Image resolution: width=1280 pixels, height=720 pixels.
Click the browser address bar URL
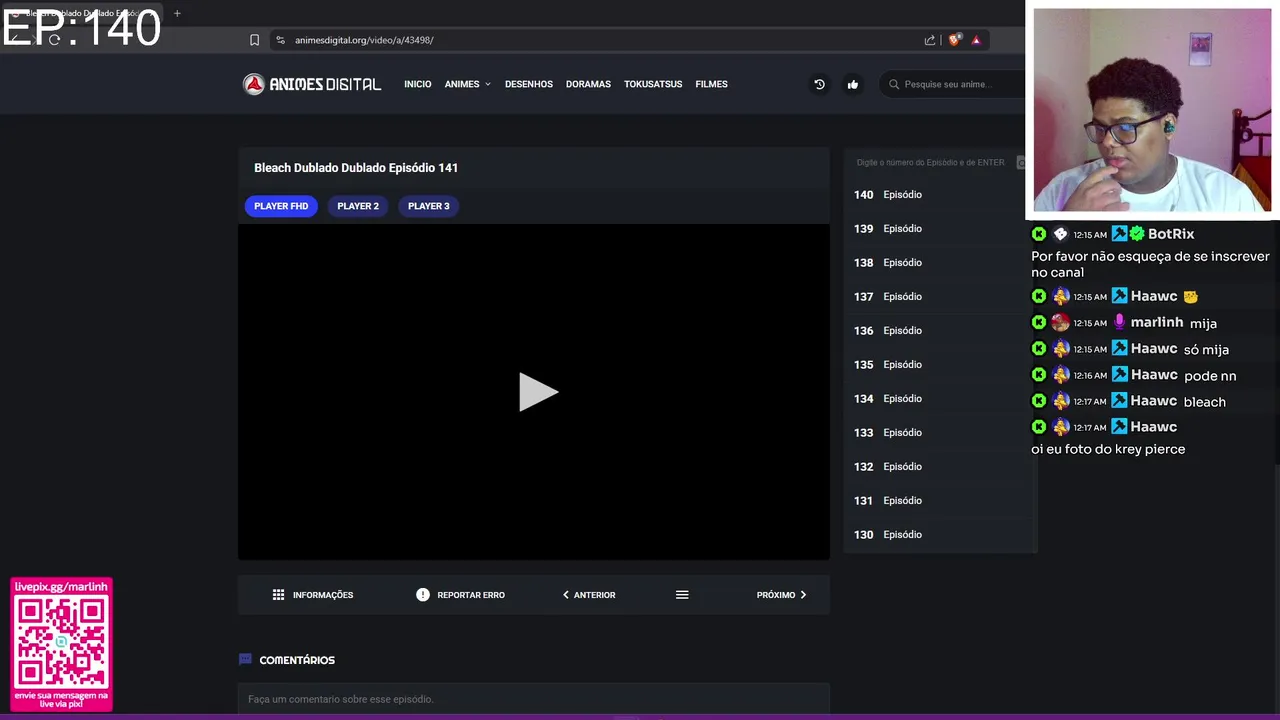364,40
